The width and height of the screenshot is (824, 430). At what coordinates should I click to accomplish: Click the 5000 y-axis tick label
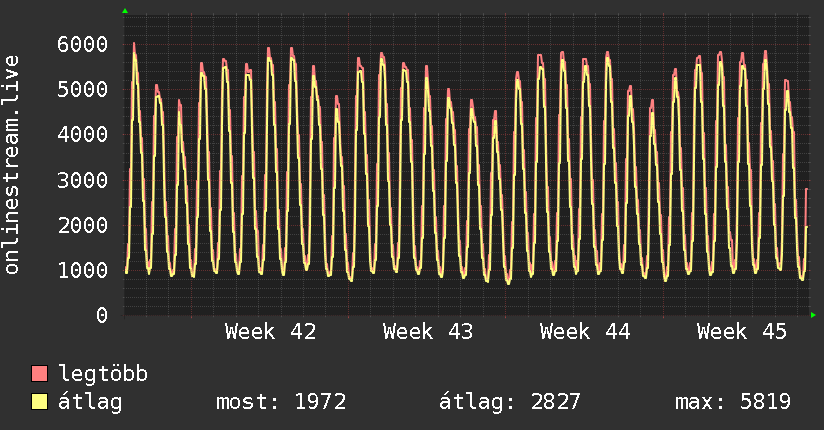point(83,89)
